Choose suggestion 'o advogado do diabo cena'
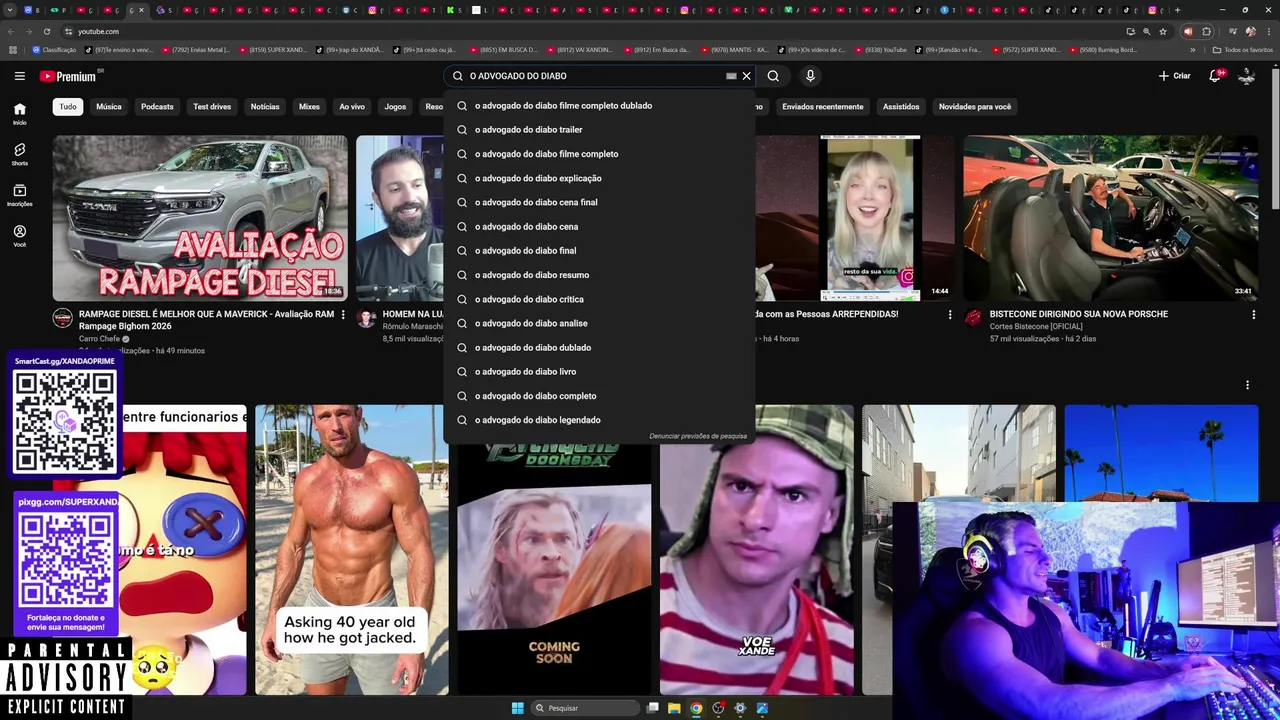The image size is (1280, 720). click(600, 227)
